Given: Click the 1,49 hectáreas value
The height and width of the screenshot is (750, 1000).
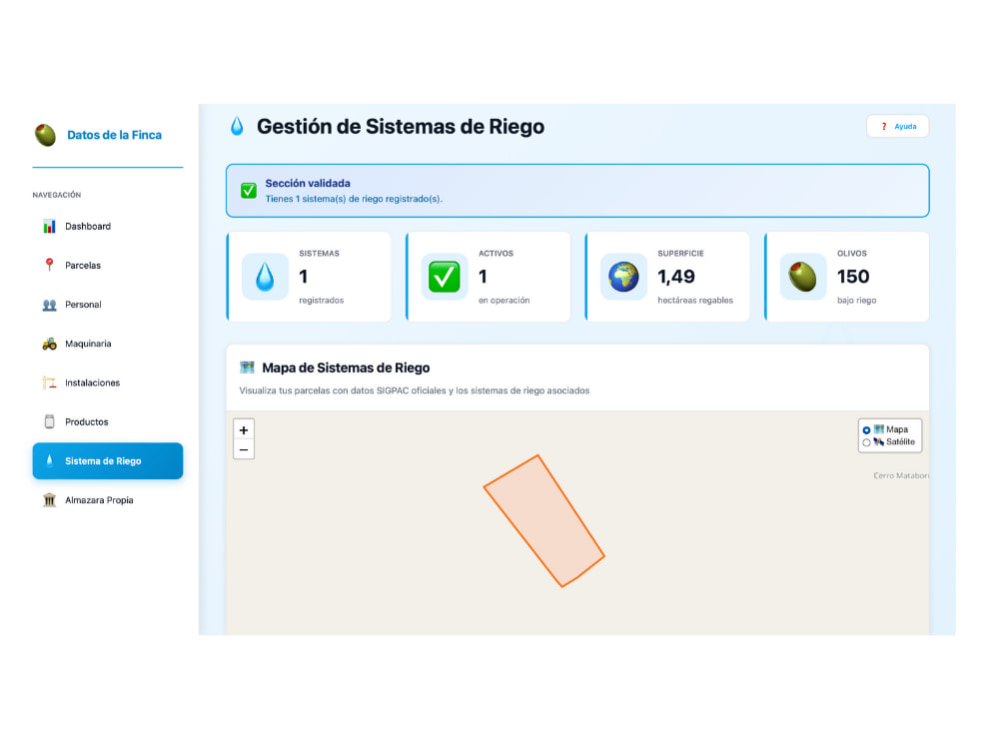Looking at the screenshot, I should [x=676, y=276].
